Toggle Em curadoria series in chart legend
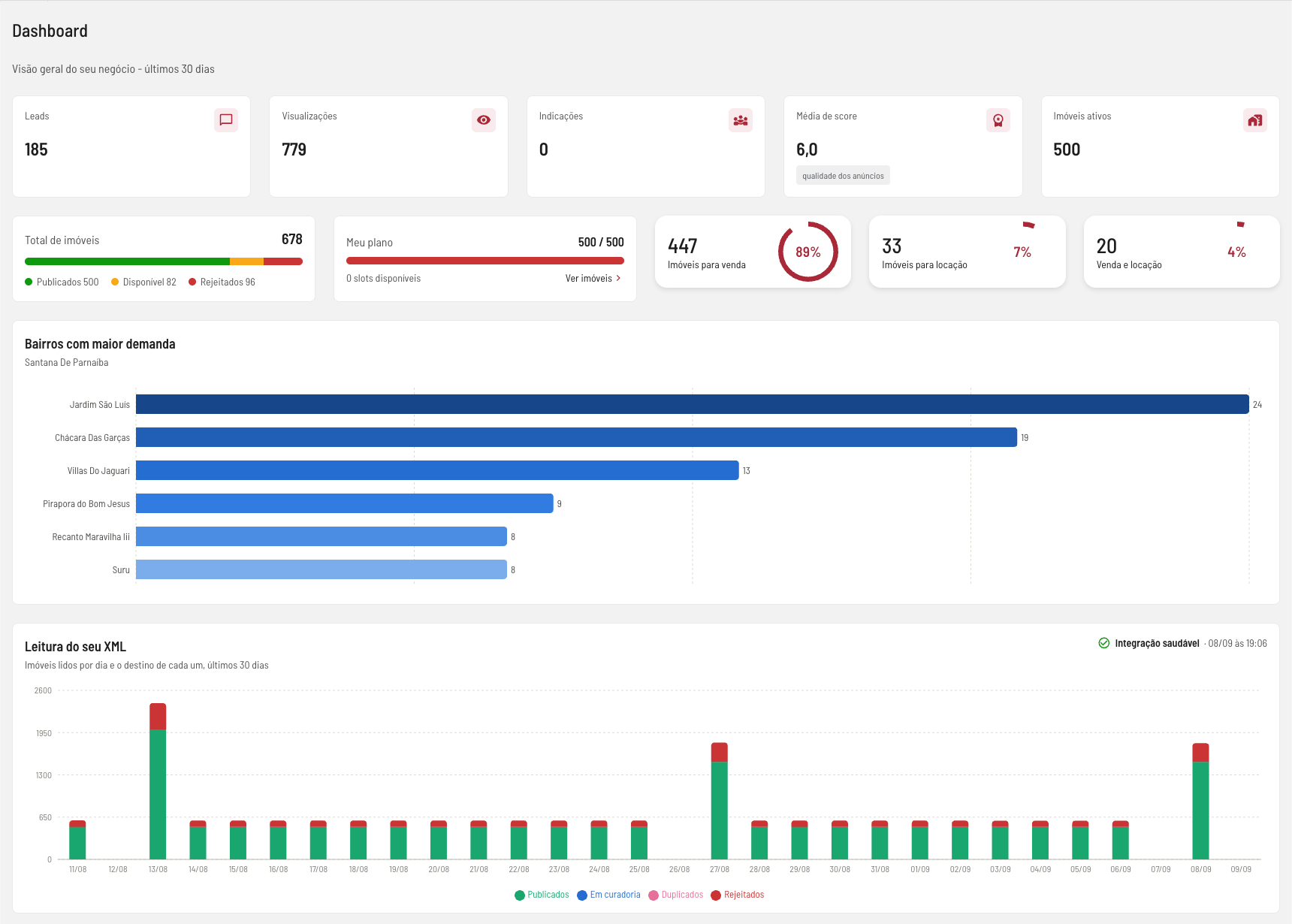Viewport: 1292px width, 924px height. coord(608,895)
